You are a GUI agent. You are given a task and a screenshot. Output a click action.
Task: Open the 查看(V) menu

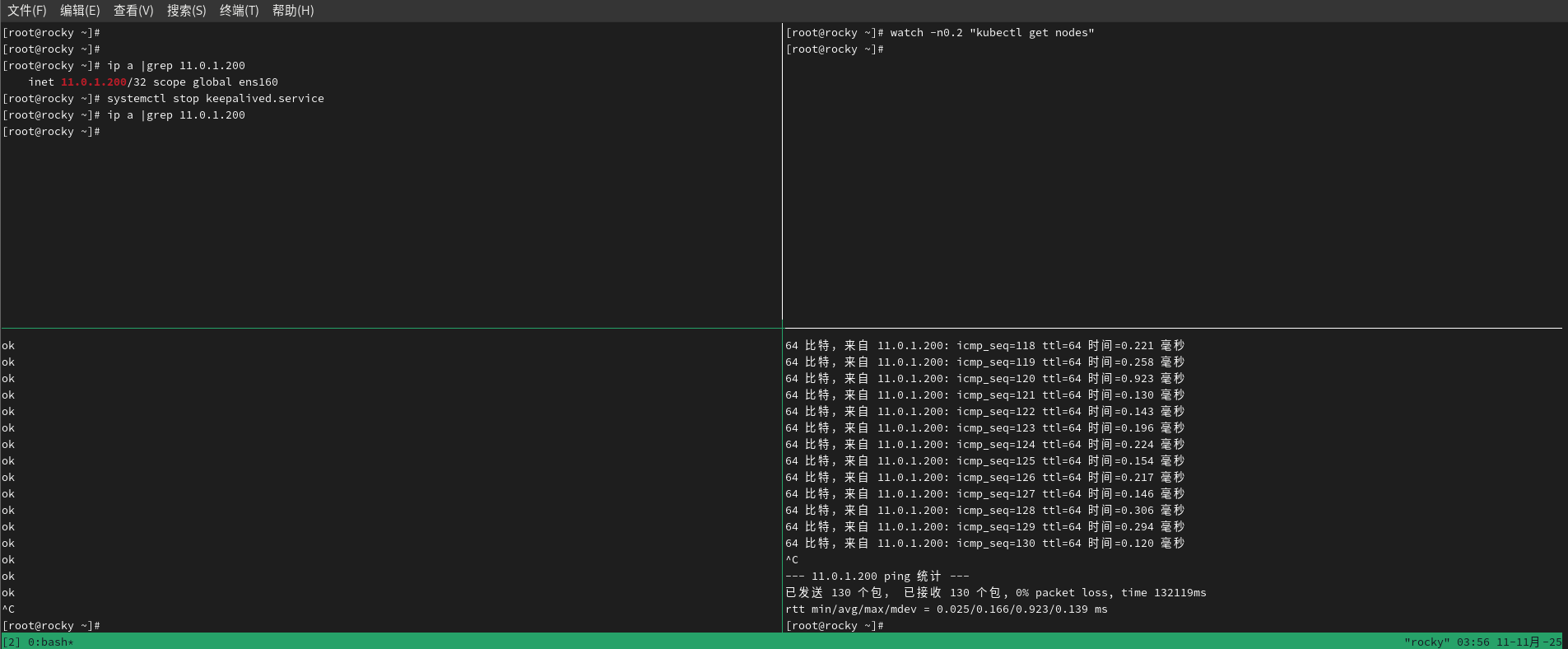coord(133,11)
